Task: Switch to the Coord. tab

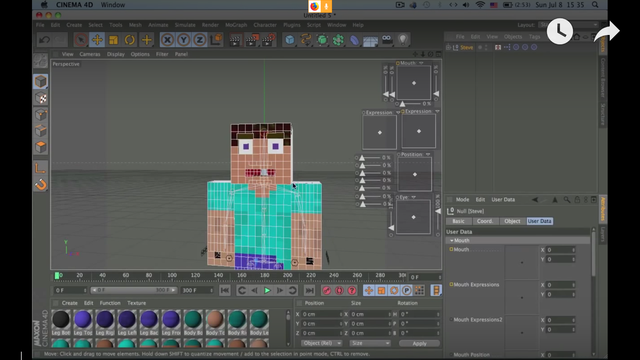Action: 485,221
